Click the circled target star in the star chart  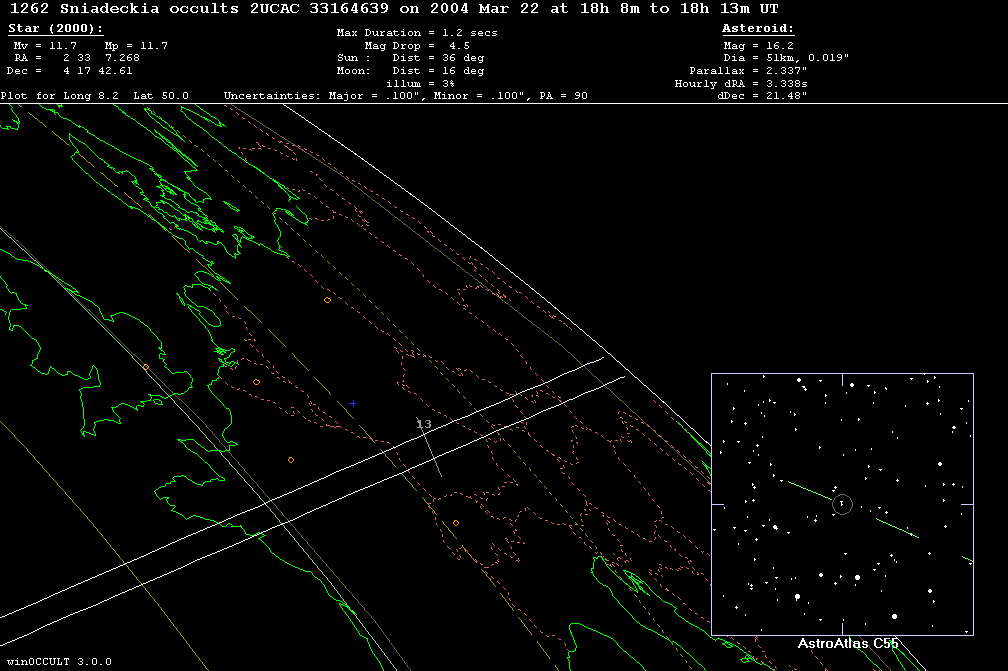tap(842, 504)
